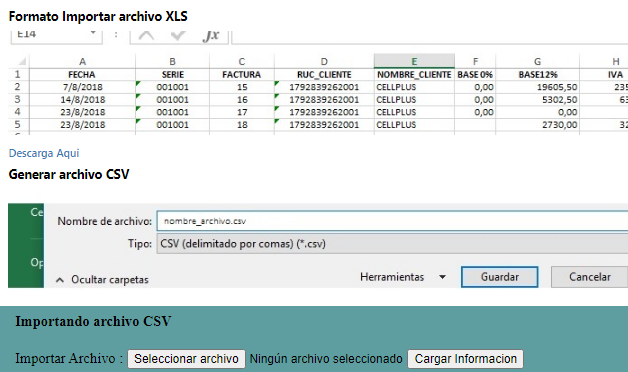Image resolution: width=628 pixels, height=372 pixels.
Task: Select row header 3
Action: click(18, 99)
